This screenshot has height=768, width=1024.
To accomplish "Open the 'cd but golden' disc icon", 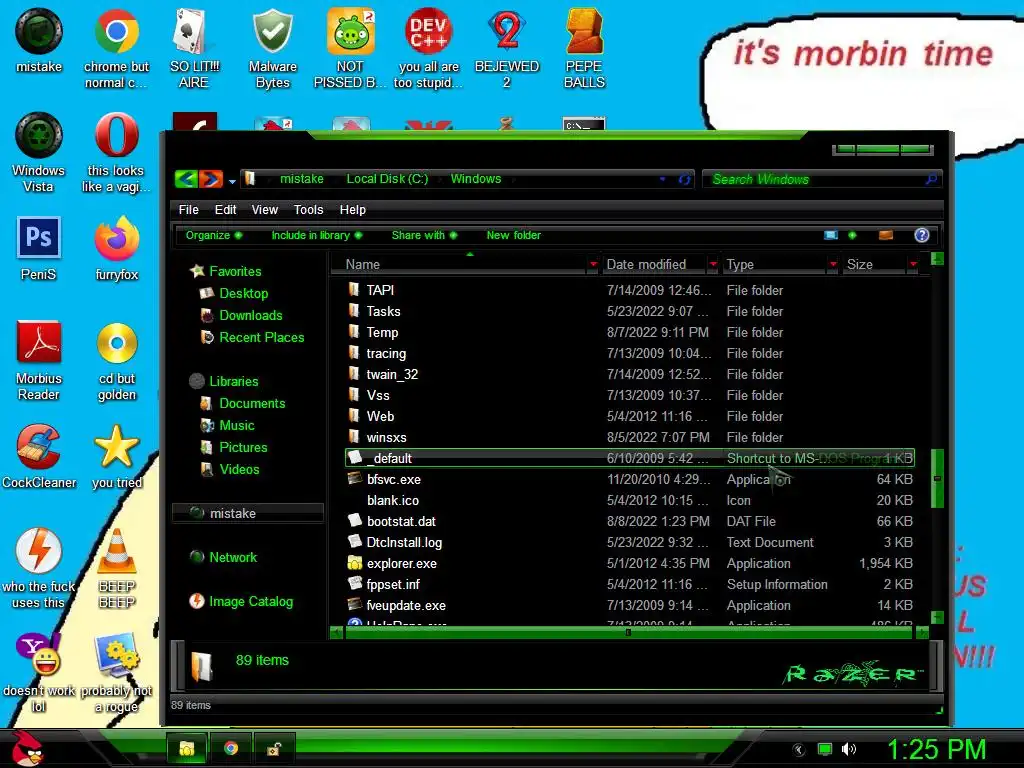I will point(117,360).
